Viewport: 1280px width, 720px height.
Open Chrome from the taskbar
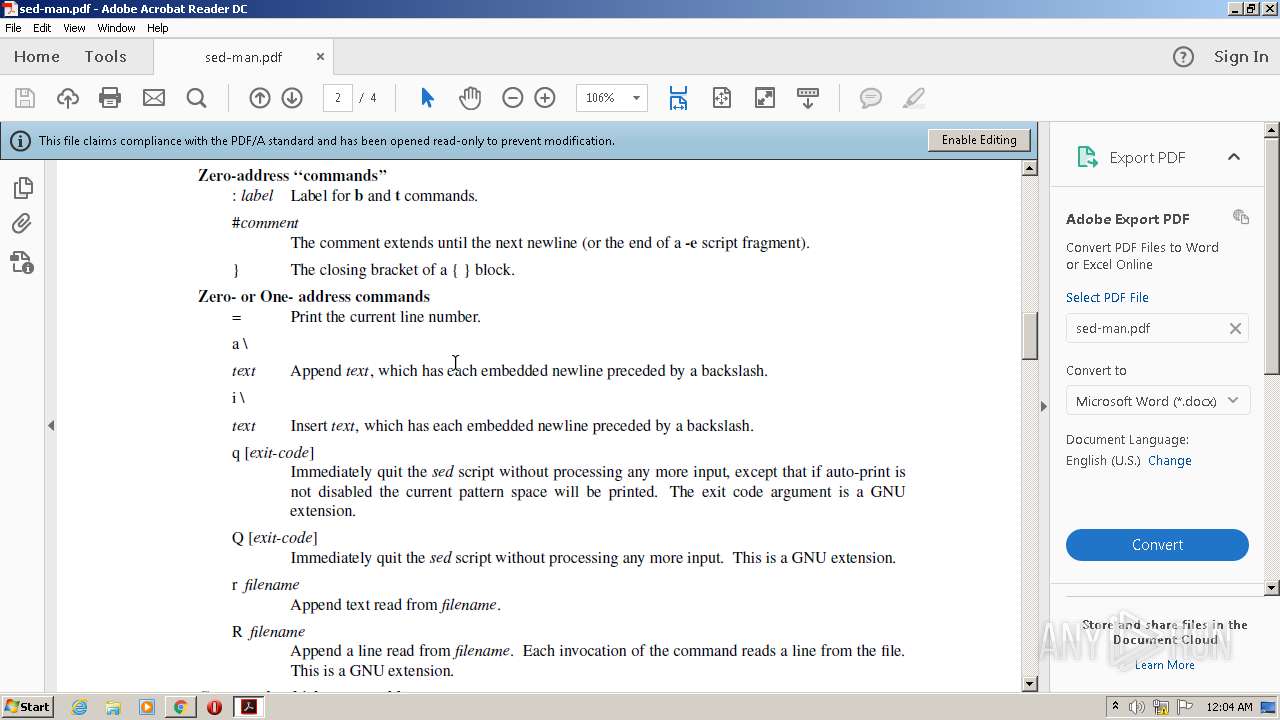180,707
